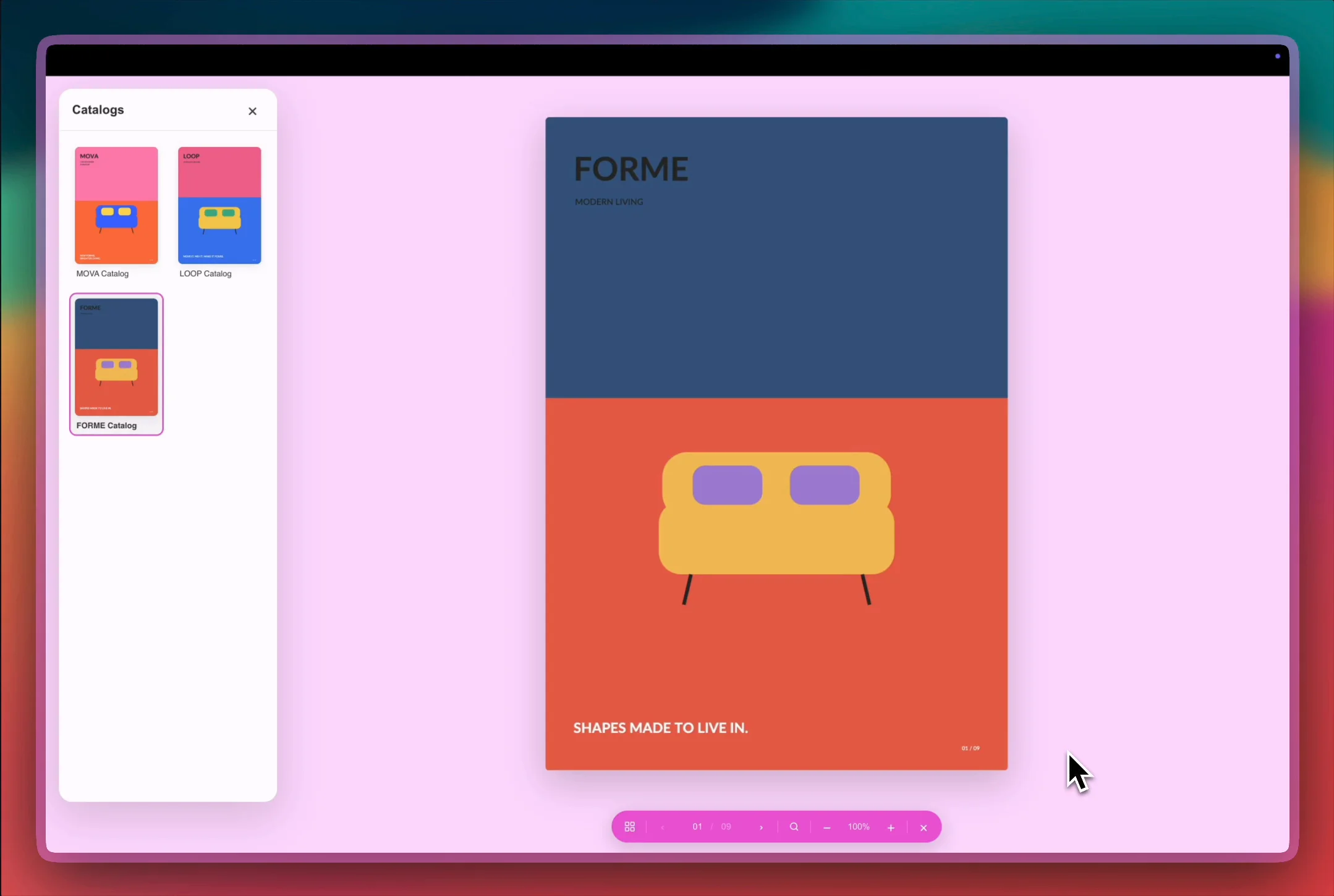Click the MODERN LIVING subtitle
This screenshot has height=896, width=1334.
pyautogui.click(x=609, y=202)
